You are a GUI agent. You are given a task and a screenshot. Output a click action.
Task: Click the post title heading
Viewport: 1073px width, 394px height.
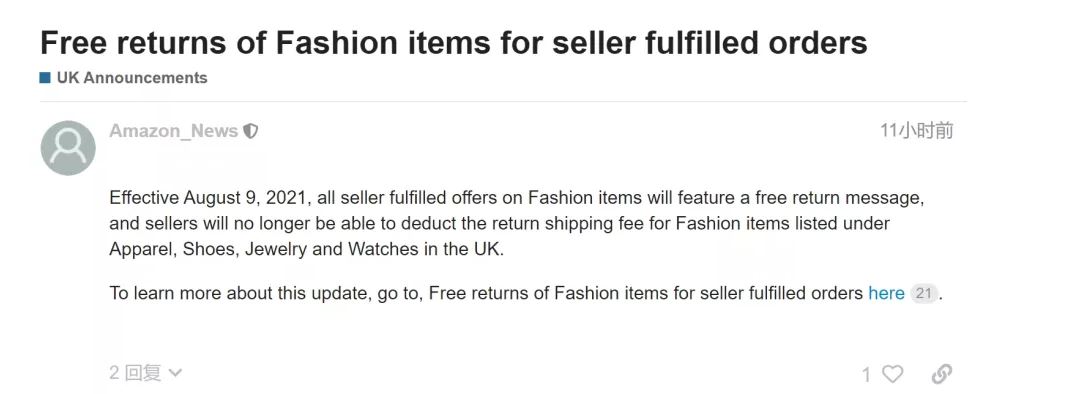pos(454,42)
